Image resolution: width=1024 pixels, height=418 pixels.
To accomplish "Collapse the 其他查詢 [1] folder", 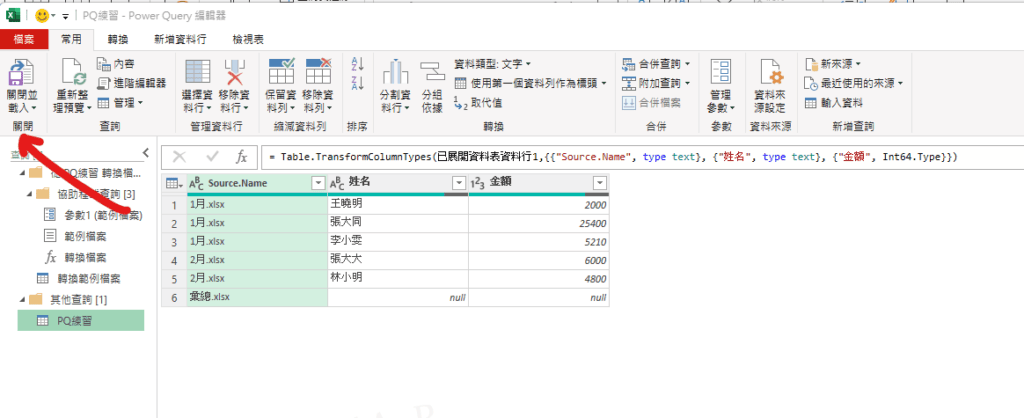I will (x=22, y=300).
